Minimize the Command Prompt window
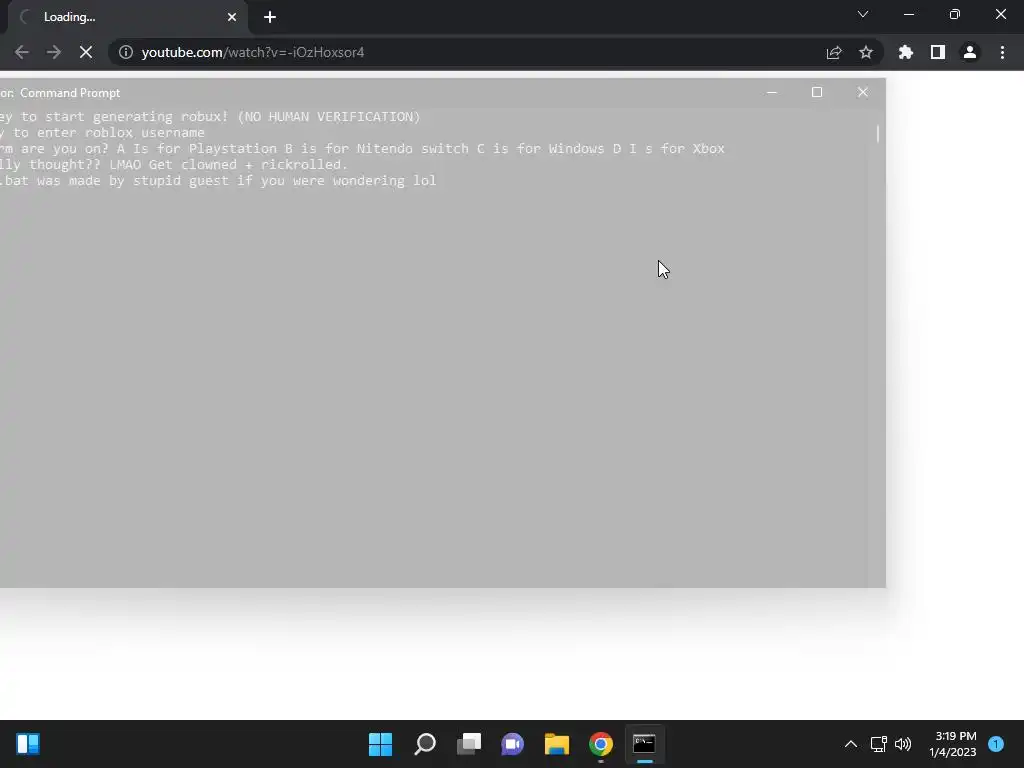This screenshot has width=1024, height=768. click(x=772, y=93)
